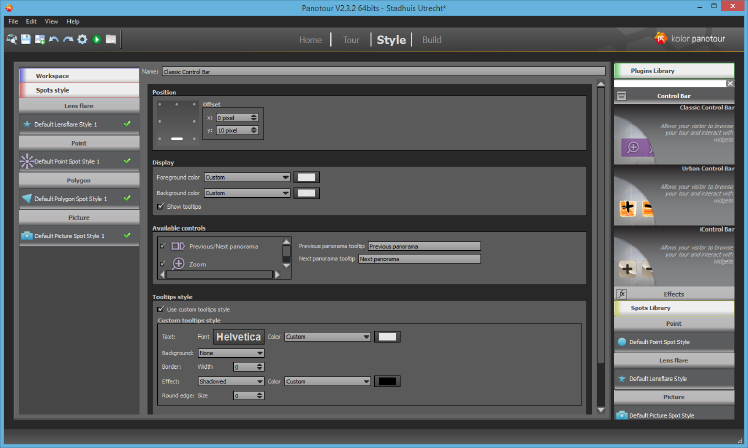The image size is (748, 448).
Task: Click the tour browse icon at toolbar start
Action: pos(11,39)
